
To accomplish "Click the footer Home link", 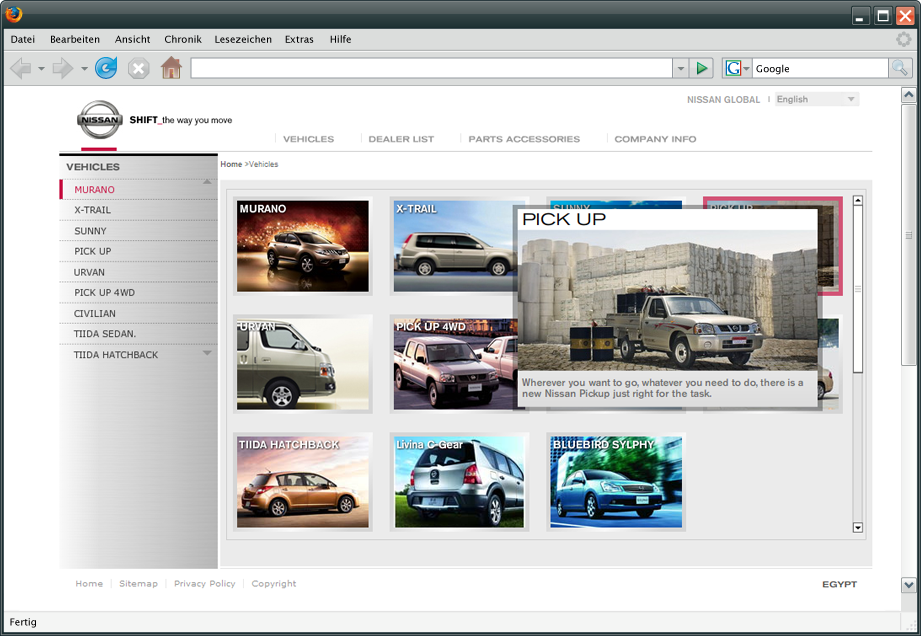I will pos(89,584).
